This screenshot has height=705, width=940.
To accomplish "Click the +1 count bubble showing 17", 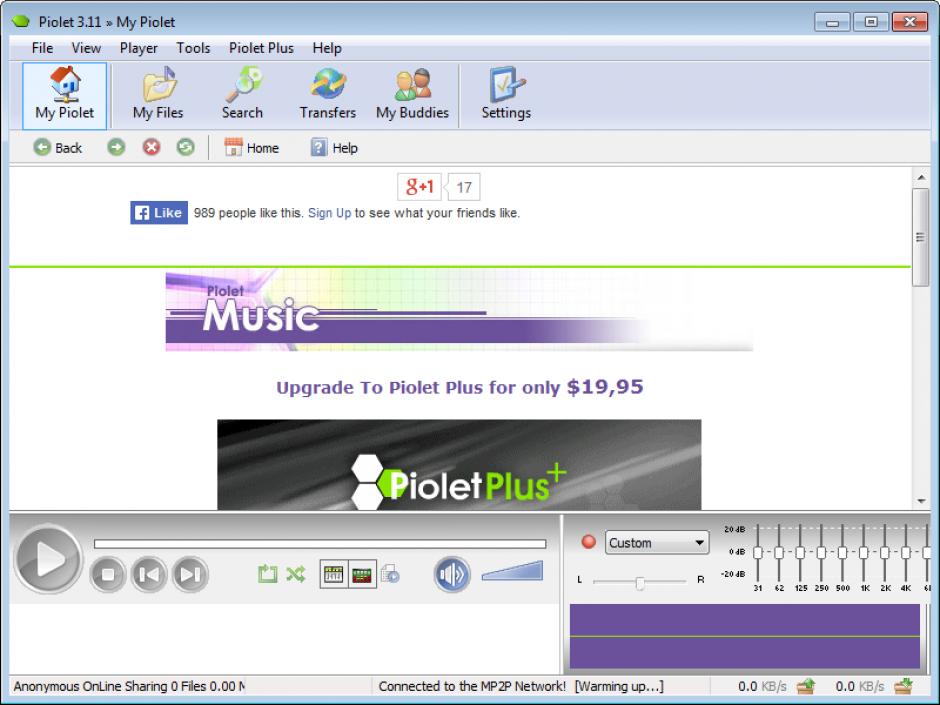I will coord(462,187).
